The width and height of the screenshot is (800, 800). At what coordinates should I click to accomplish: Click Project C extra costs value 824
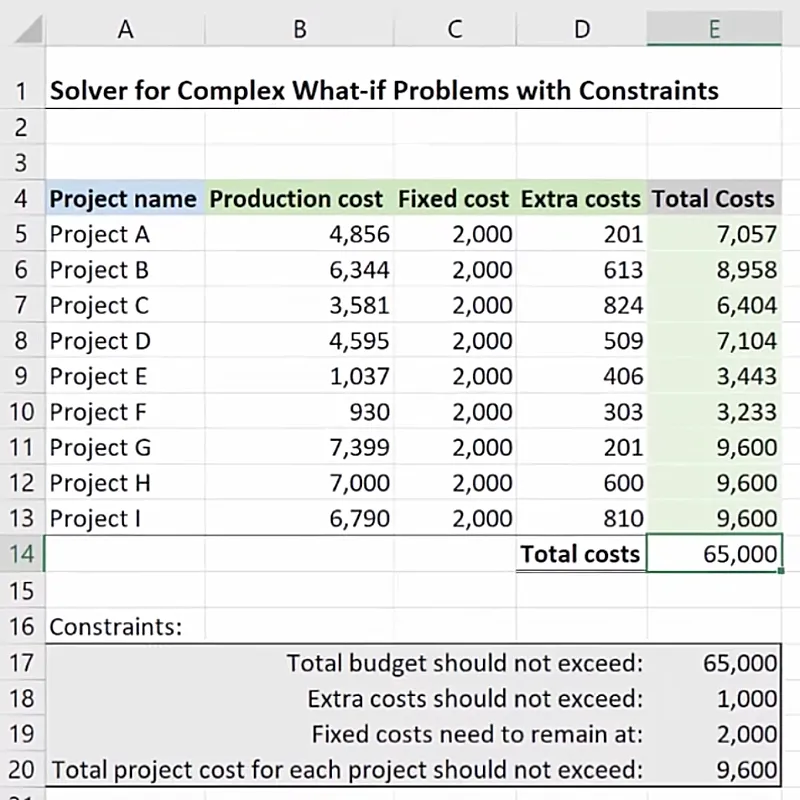point(623,306)
